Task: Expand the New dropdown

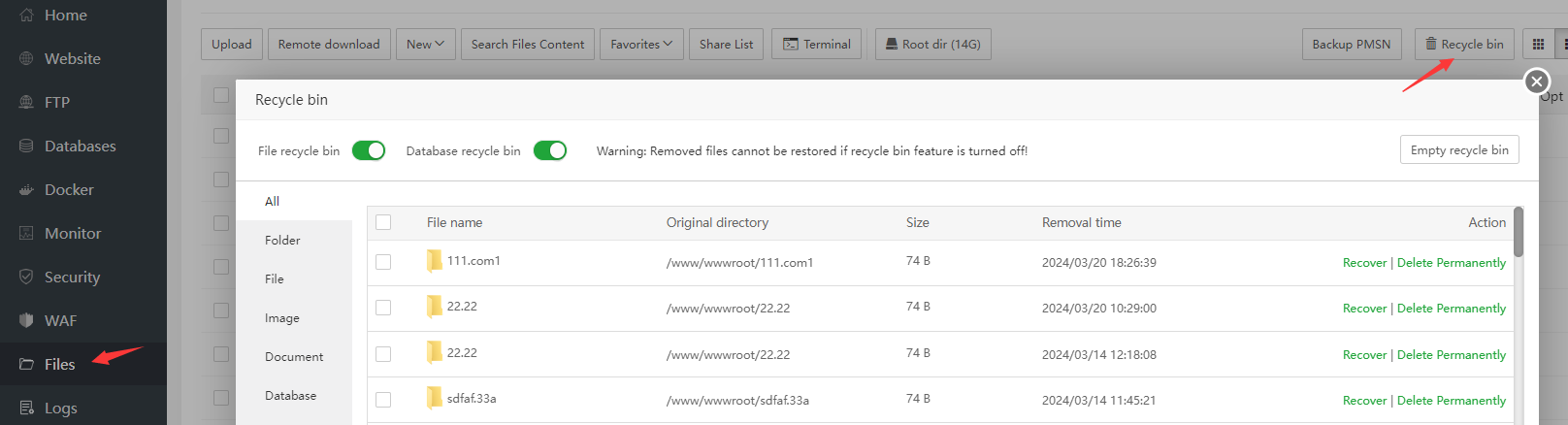Action: (x=425, y=45)
